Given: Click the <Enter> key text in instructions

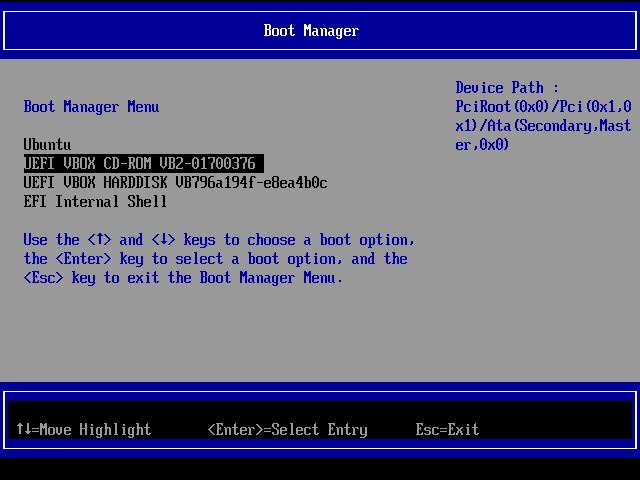Looking at the screenshot, I should coord(83,259).
